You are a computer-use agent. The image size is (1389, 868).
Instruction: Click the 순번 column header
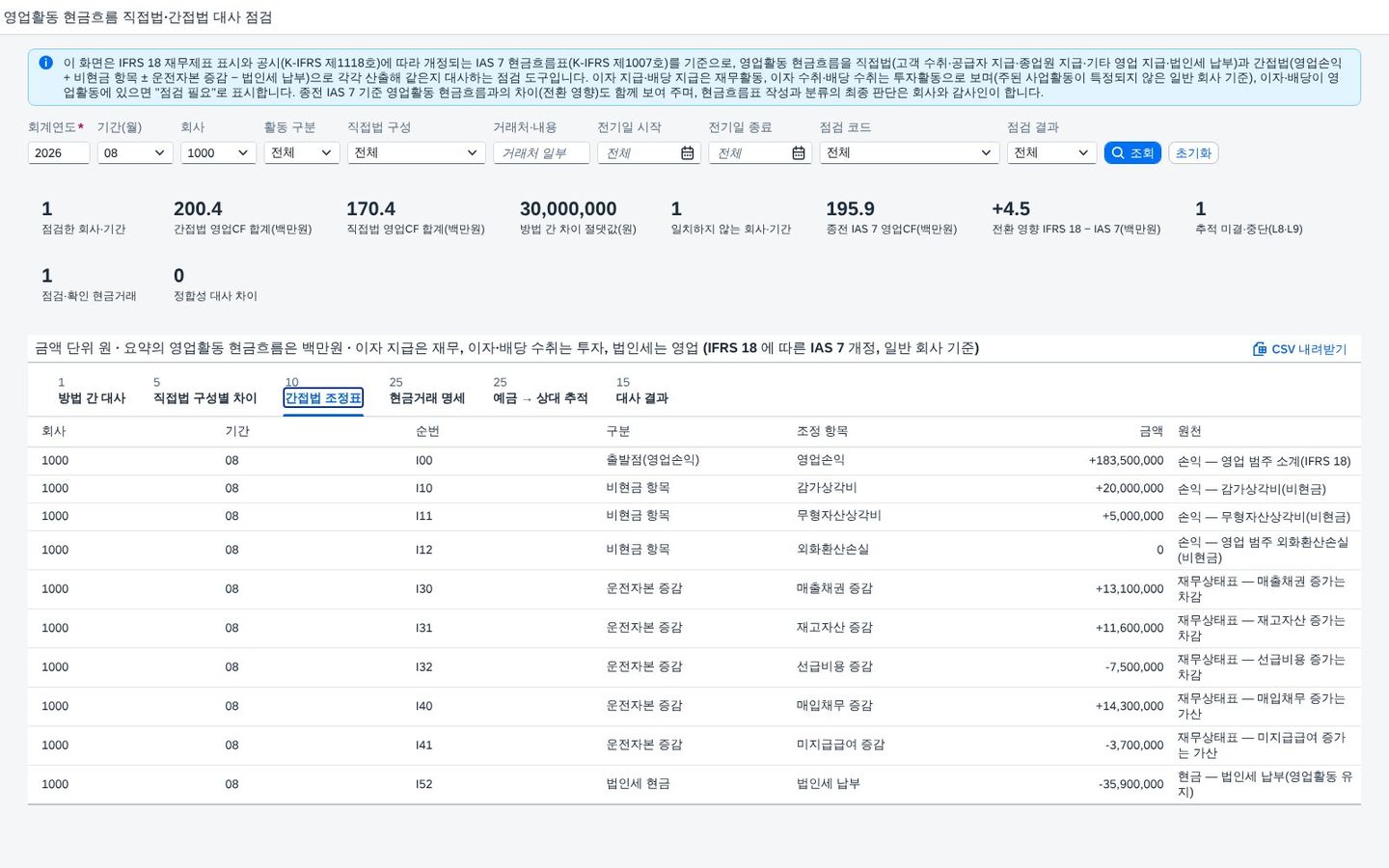point(427,431)
